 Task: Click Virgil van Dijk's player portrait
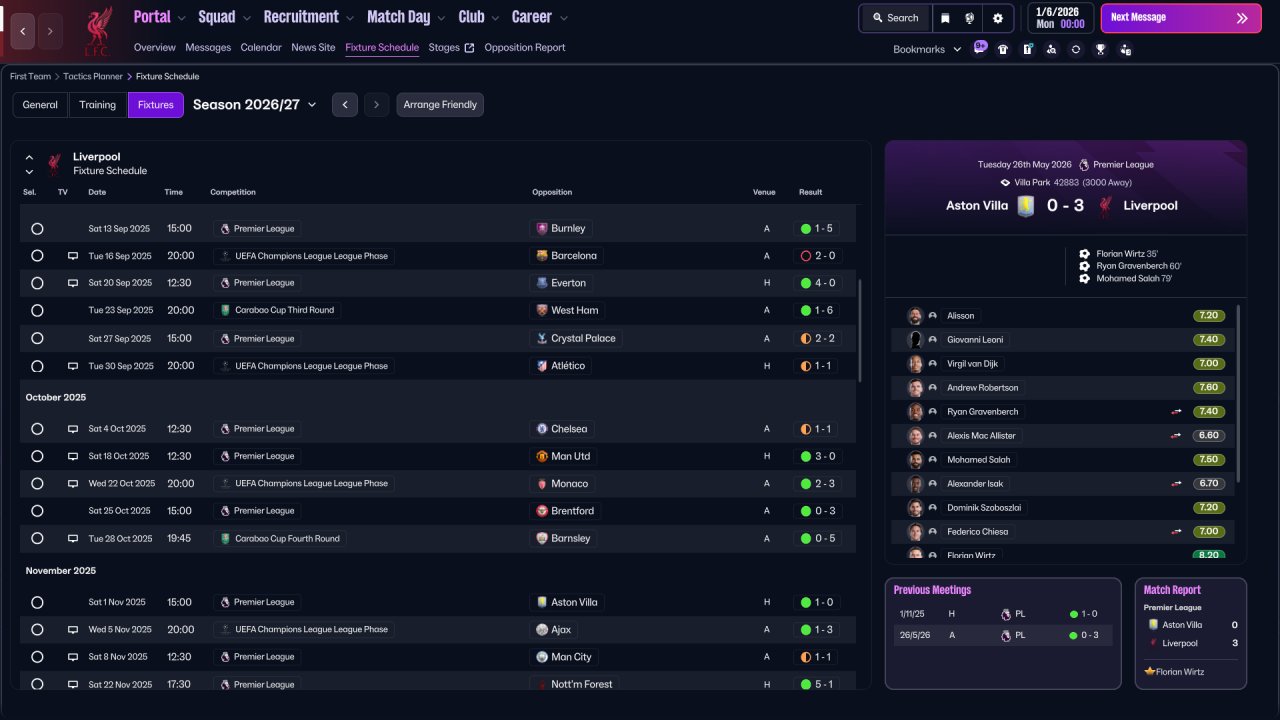[915, 364]
